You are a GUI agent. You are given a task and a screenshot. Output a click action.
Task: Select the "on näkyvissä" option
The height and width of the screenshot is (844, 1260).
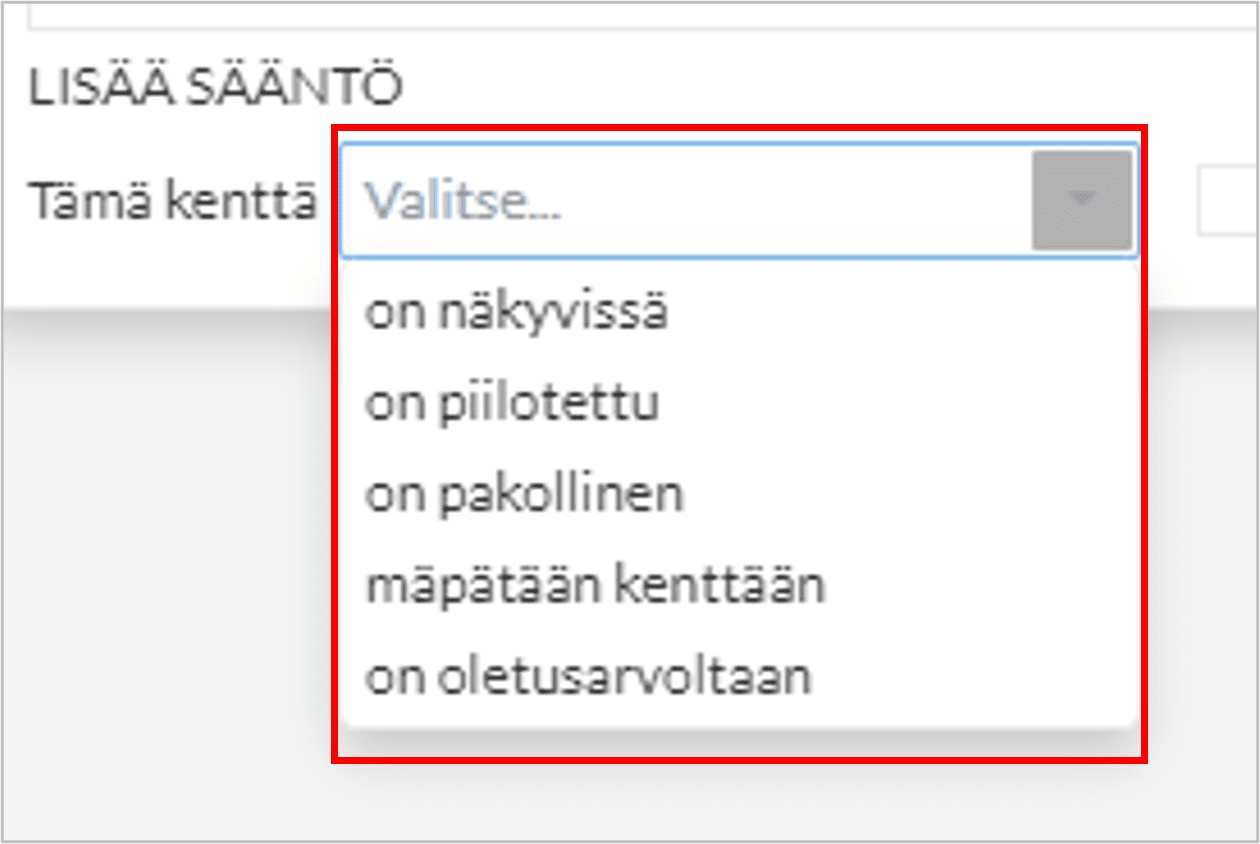coord(516,313)
